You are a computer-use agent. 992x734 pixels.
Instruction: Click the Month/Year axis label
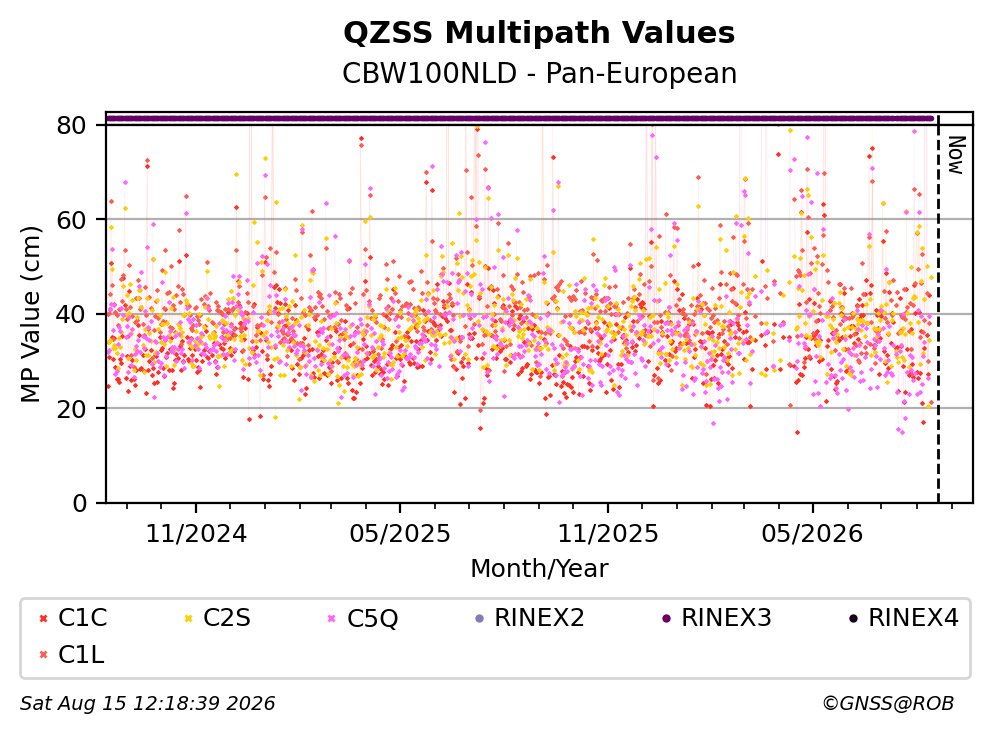point(539,569)
